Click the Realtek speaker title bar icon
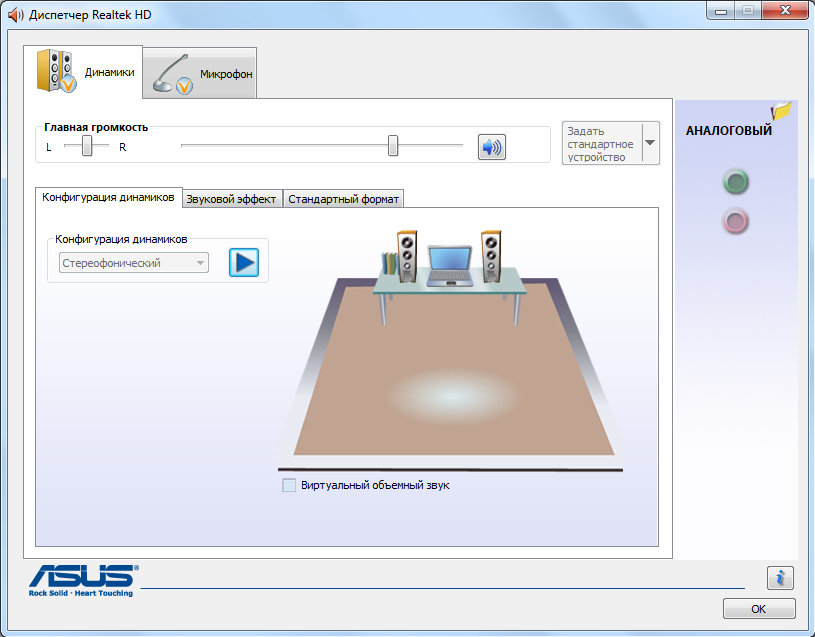Screen dimensions: 815x637 click(x=16, y=15)
